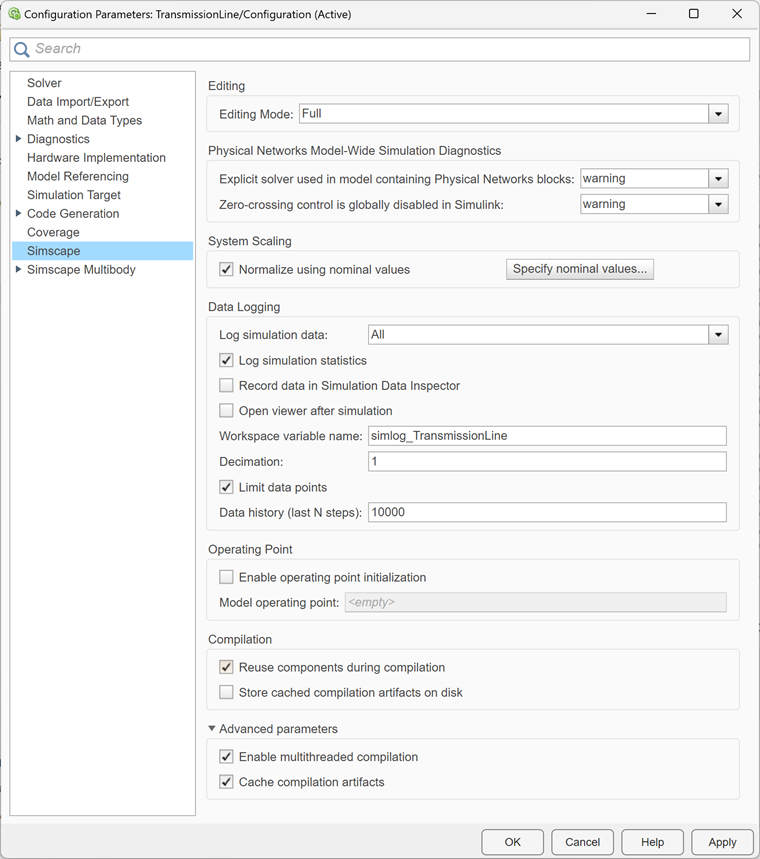
Task: Enable Open viewer after simulation
Action: pyautogui.click(x=226, y=410)
